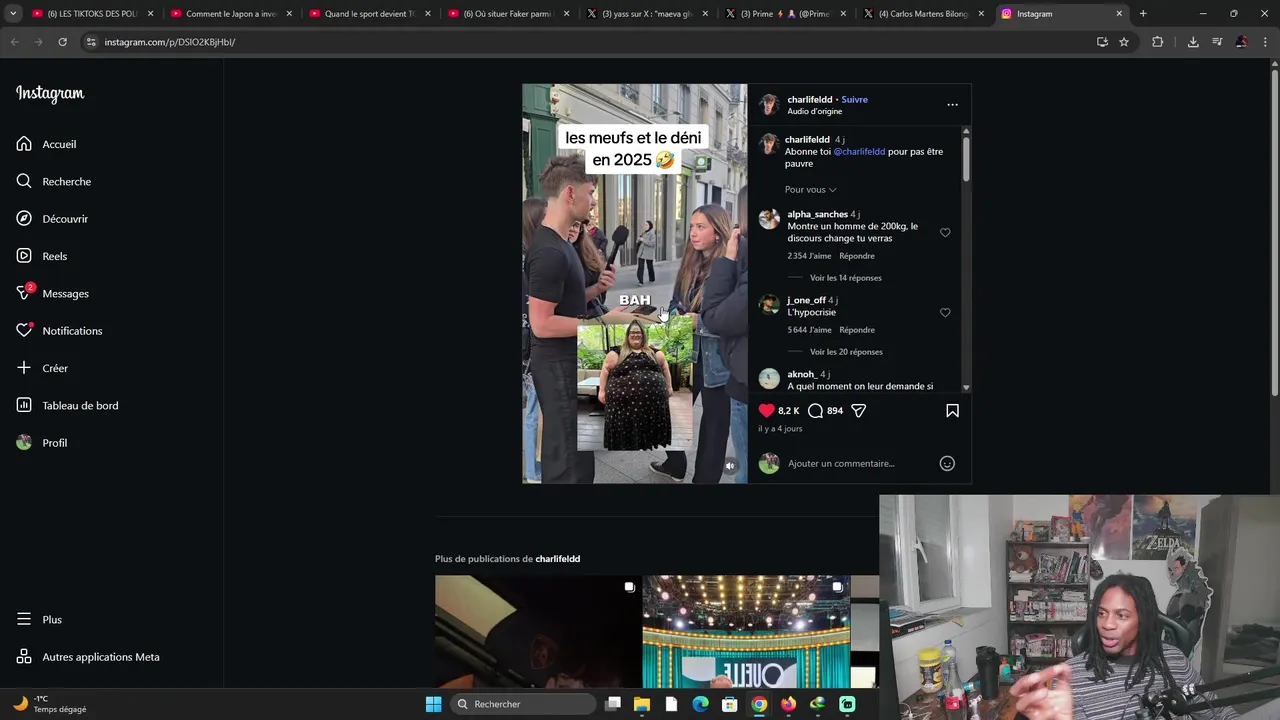Like alpha_sanches comment
The width and height of the screenshot is (1280, 720).
pyautogui.click(x=945, y=232)
